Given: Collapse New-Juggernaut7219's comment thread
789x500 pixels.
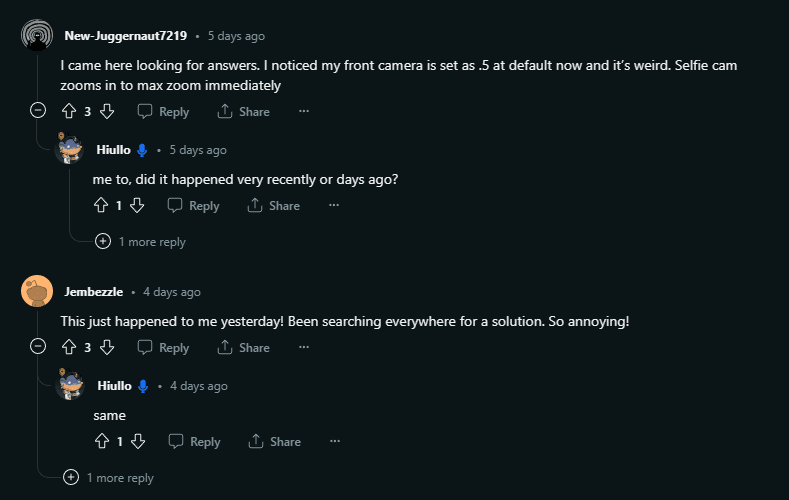Looking at the screenshot, I should click(x=38, y=111).
